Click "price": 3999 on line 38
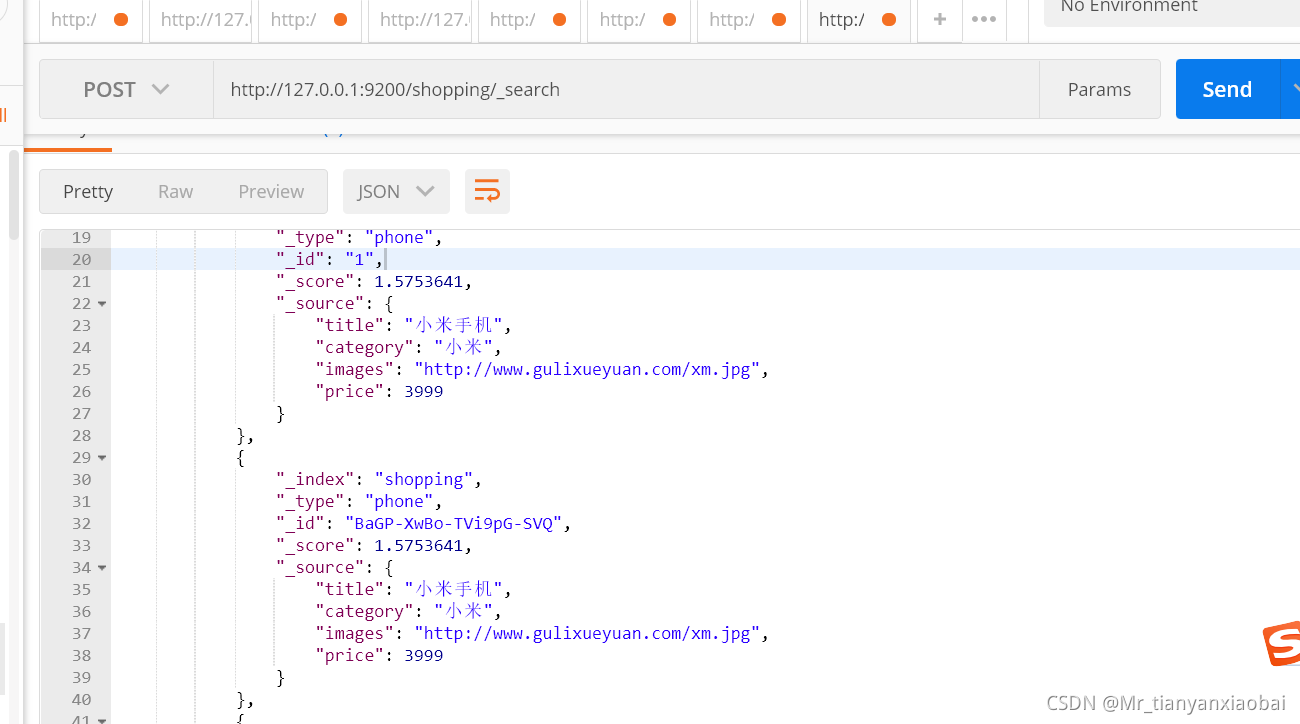This screenshot has height=724, width=1300. 379,655
